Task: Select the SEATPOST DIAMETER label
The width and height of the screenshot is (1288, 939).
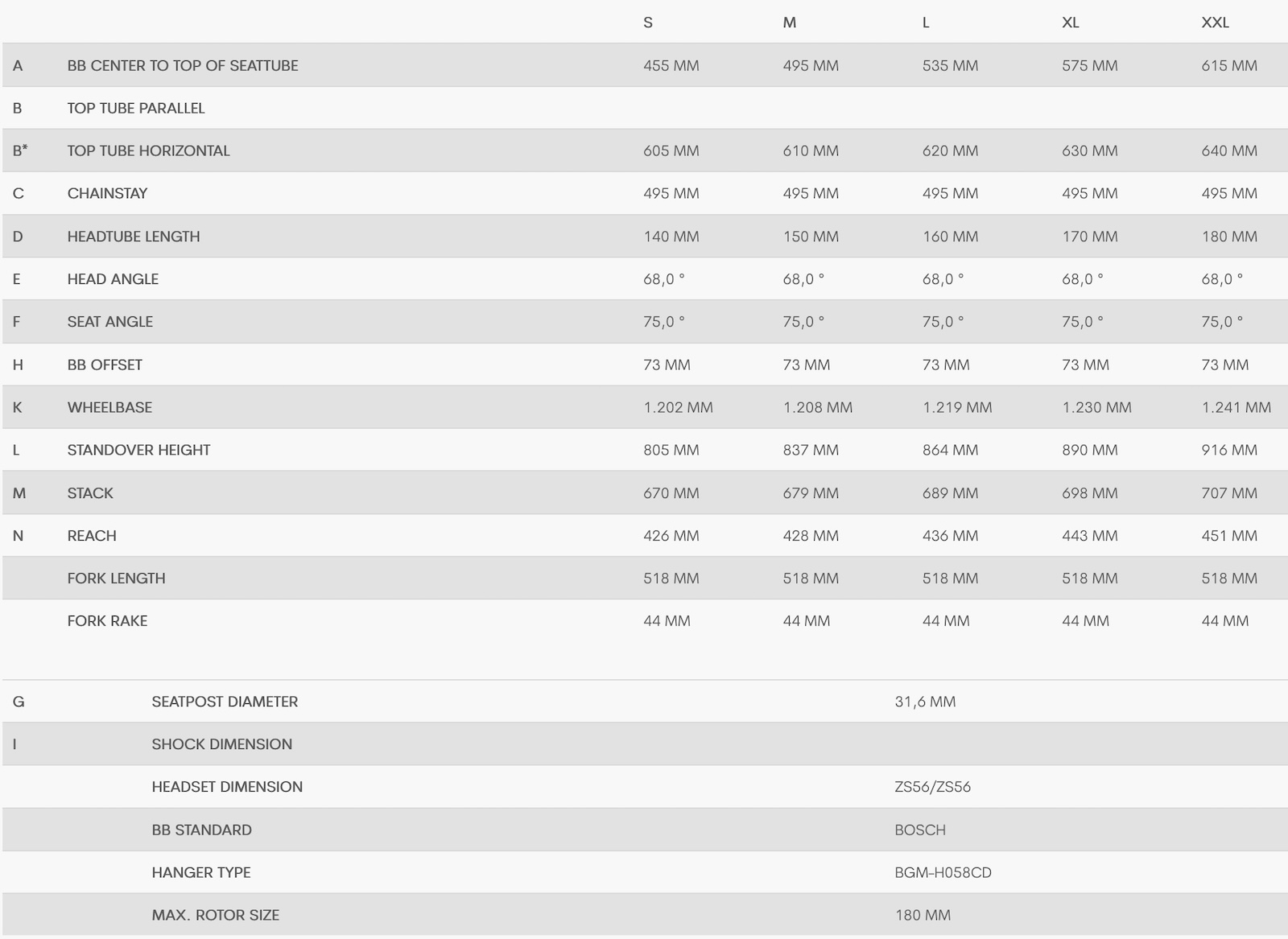Action: pyautogui.click(x=225, y=702)
